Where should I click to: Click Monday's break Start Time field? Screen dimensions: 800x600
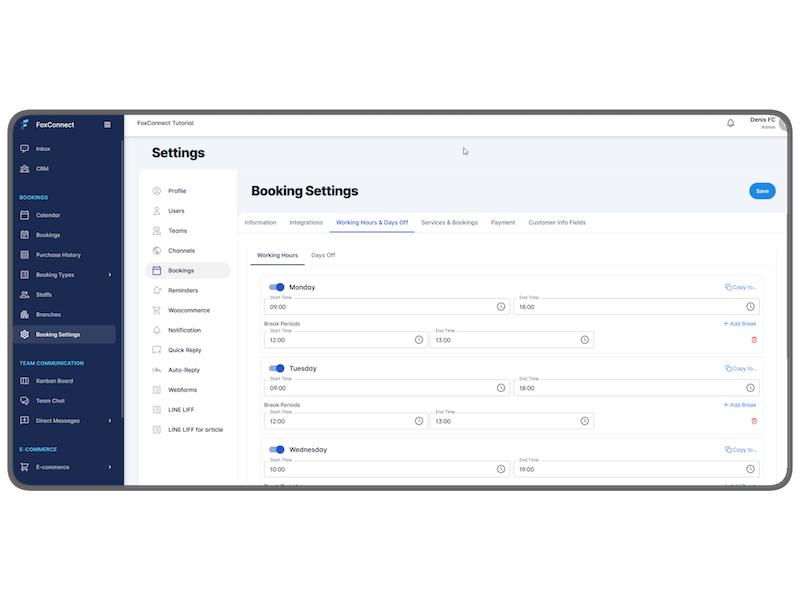pos(340,340)
